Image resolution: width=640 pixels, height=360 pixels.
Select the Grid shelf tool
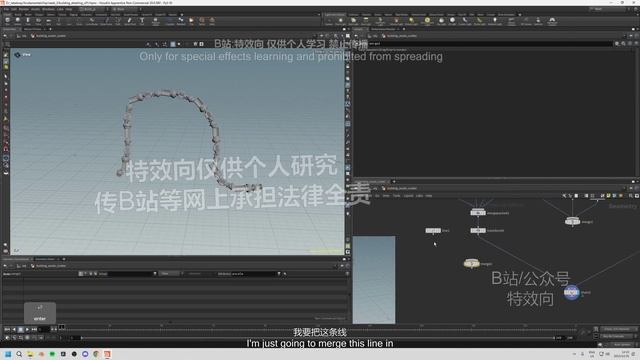[x=48, y=21]
